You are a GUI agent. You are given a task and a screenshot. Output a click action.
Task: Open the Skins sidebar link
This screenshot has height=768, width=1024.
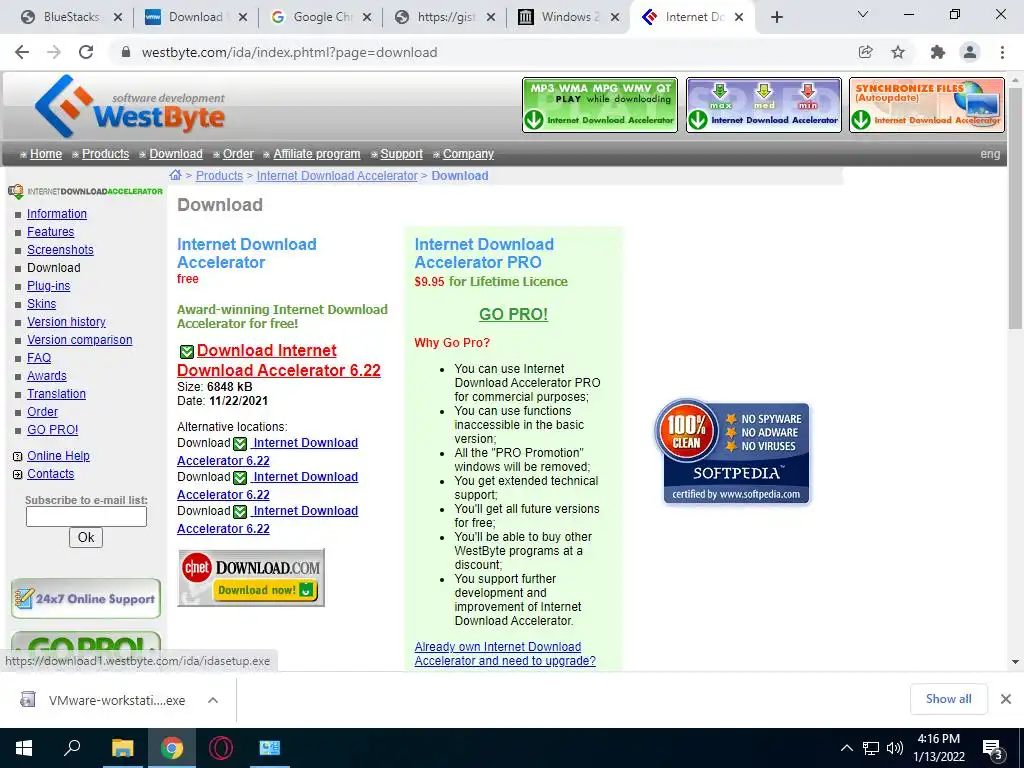point(41,304)
